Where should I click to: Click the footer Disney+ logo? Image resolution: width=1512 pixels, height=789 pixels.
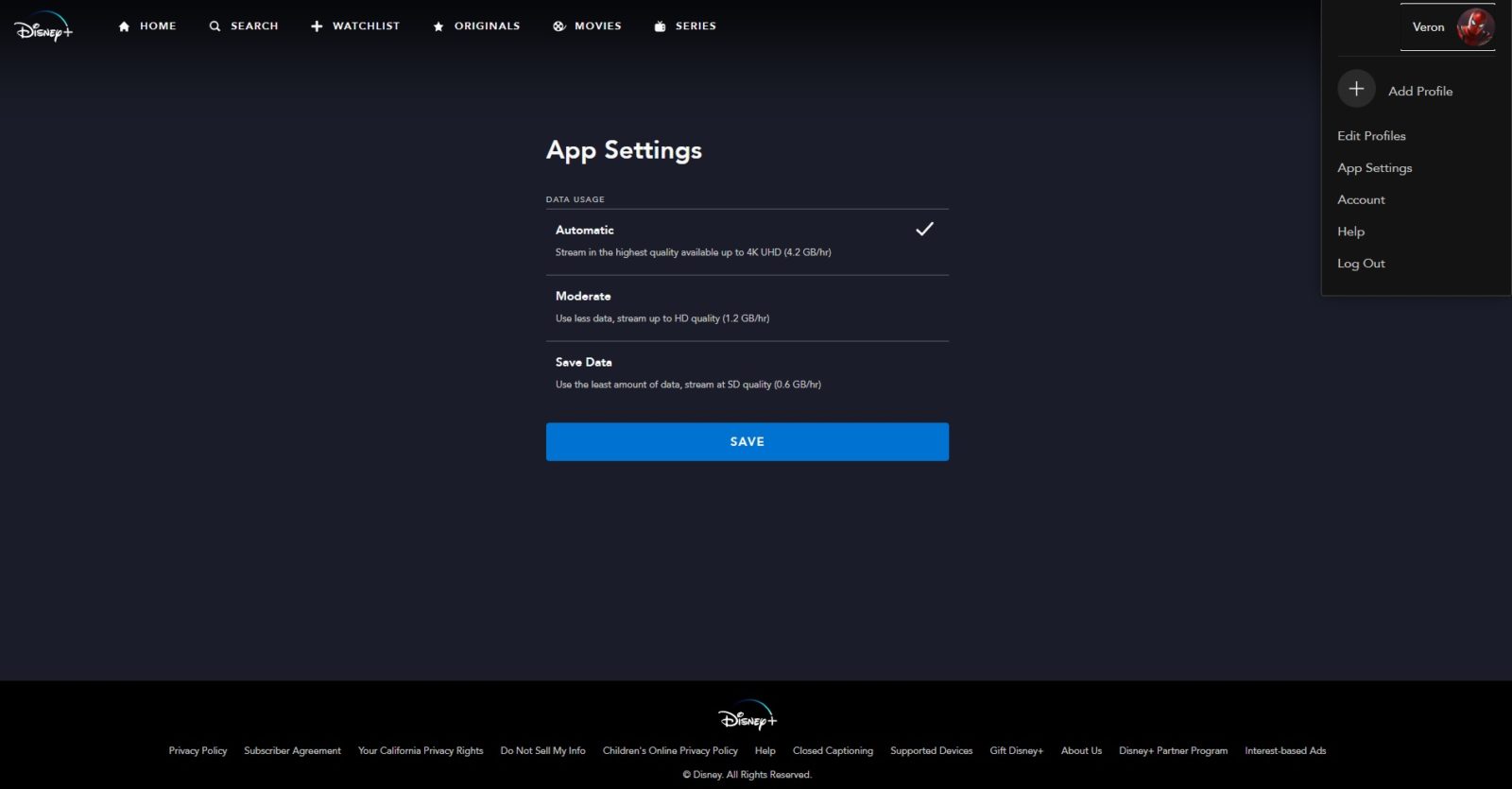point(747,715)
